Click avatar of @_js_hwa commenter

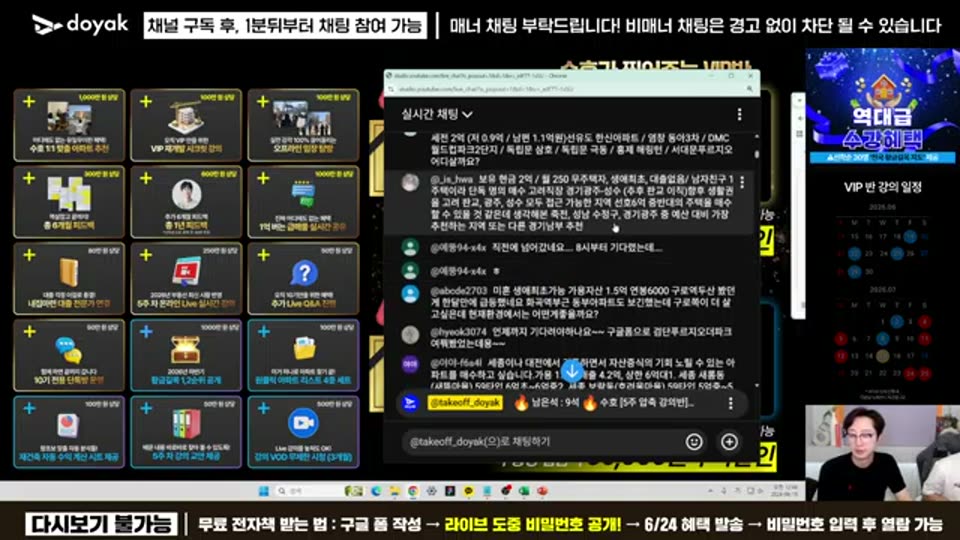[x=410, y=182]
